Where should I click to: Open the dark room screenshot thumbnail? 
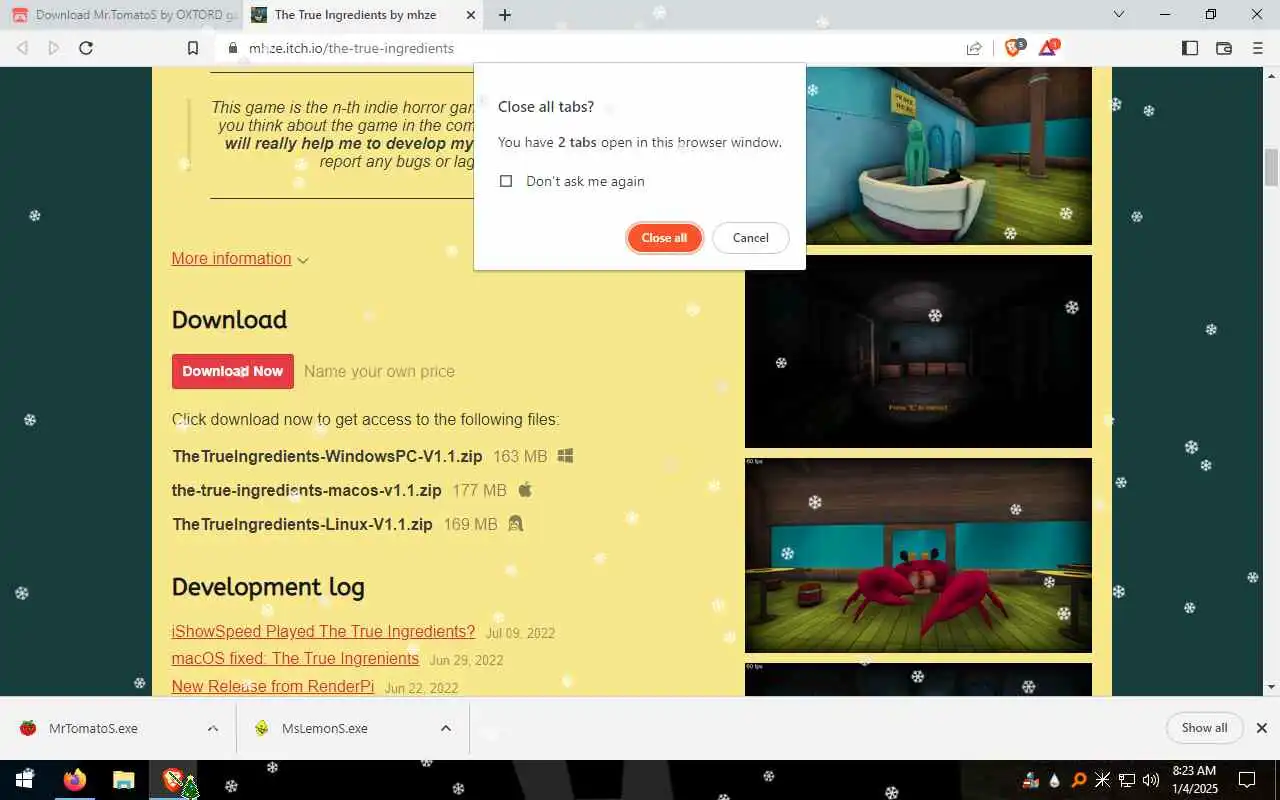point(918,351)
